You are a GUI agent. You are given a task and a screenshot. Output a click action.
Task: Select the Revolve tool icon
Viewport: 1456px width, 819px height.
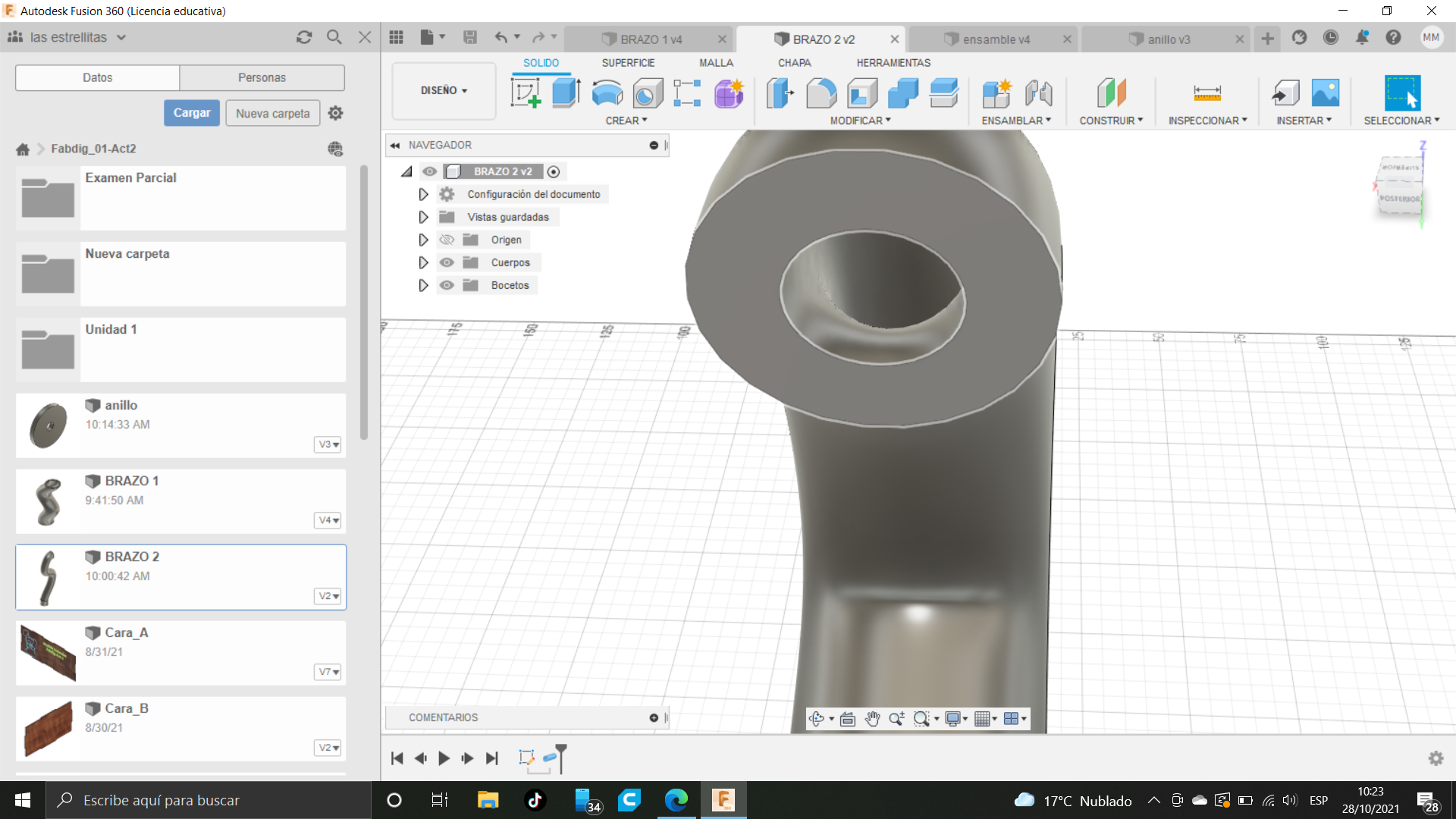(x=607, y=93)
